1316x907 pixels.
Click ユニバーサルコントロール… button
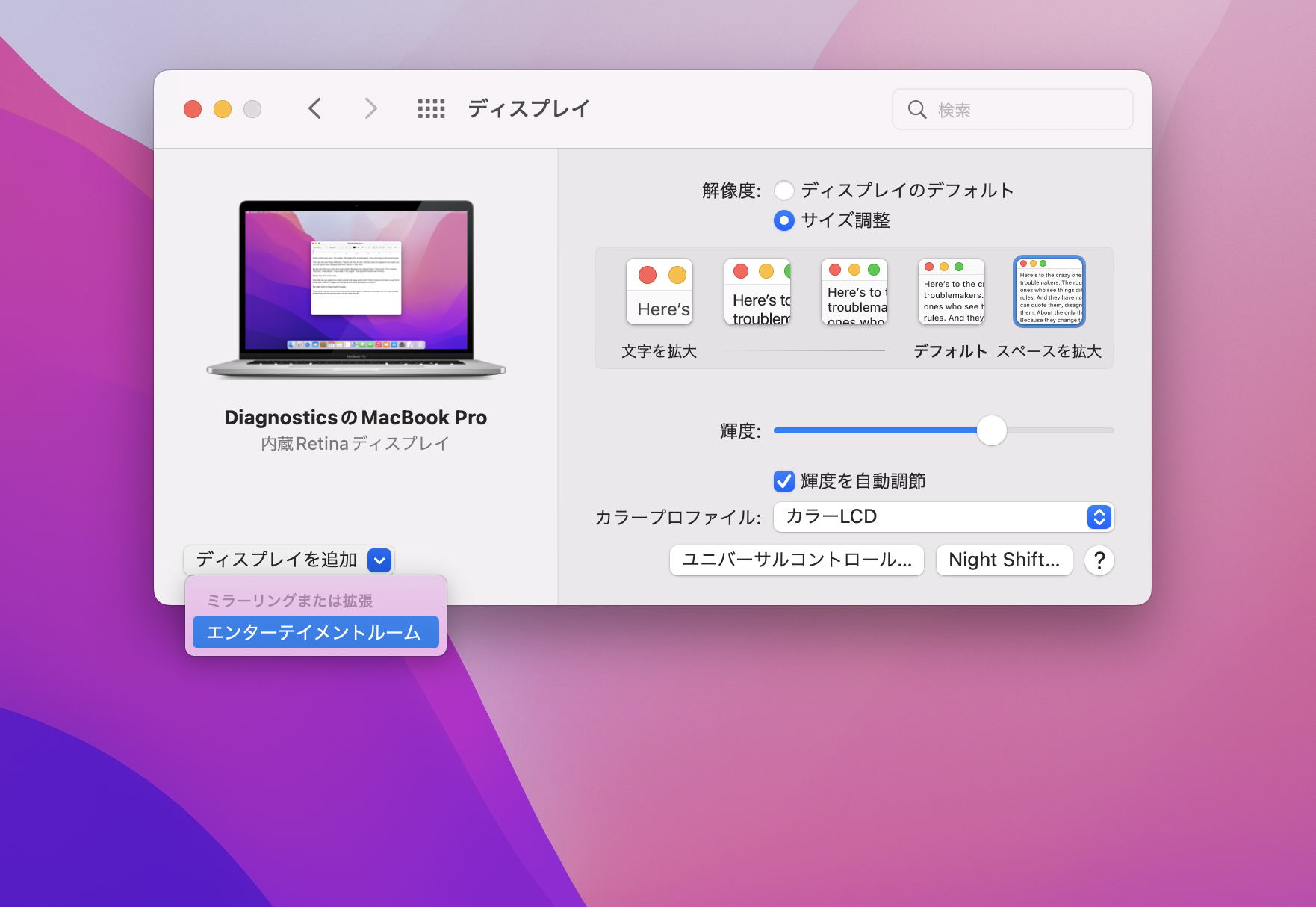(797, 560)
